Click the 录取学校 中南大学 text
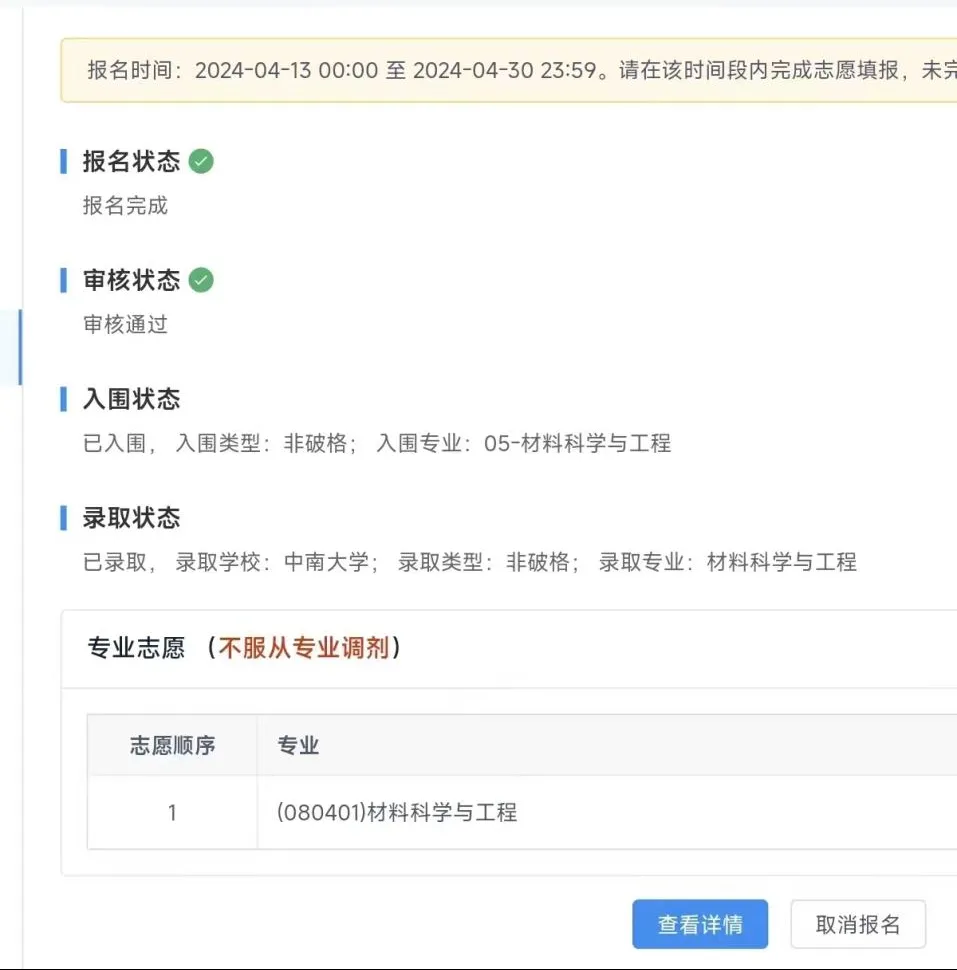This screenshot has height=970, width=957. (277, 562)
